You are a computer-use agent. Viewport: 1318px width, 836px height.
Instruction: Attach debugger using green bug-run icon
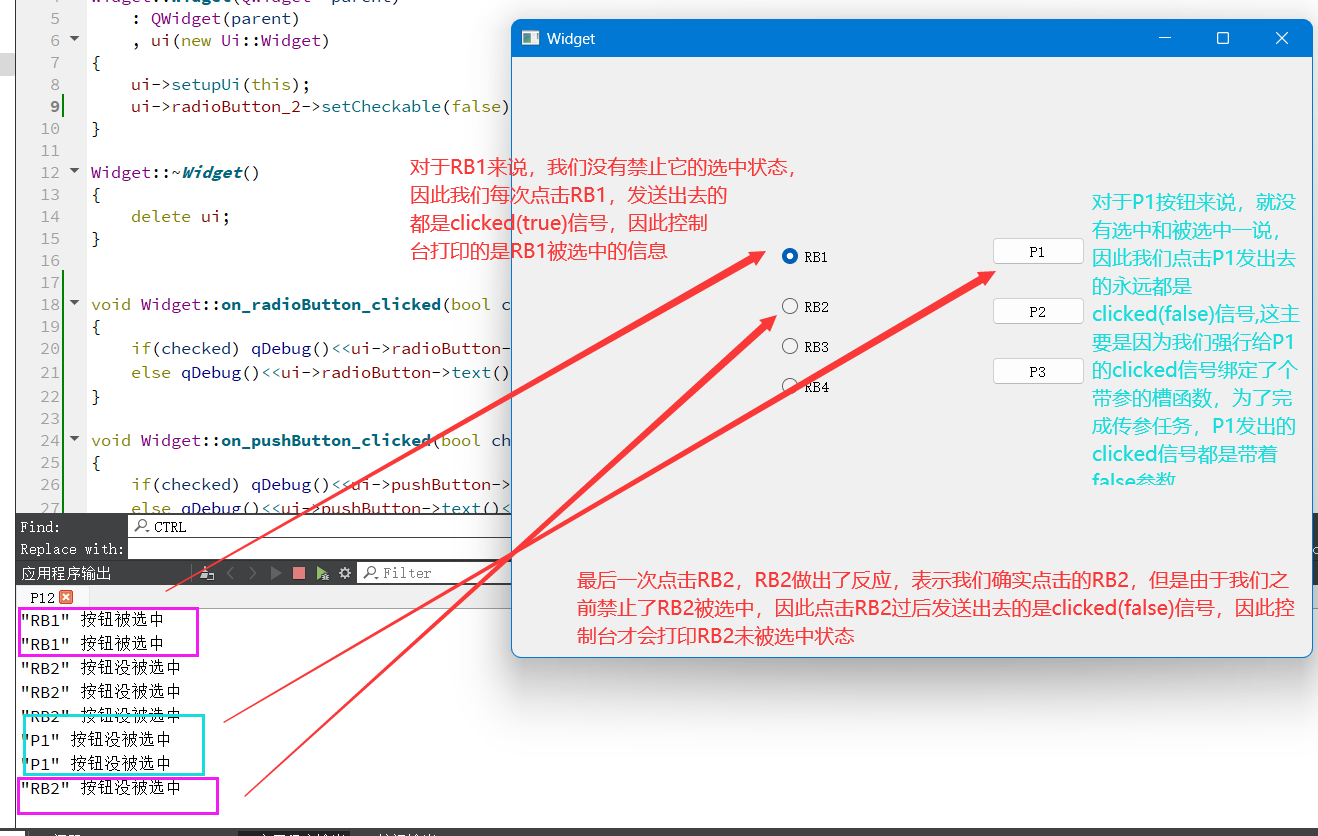point(322,573)
